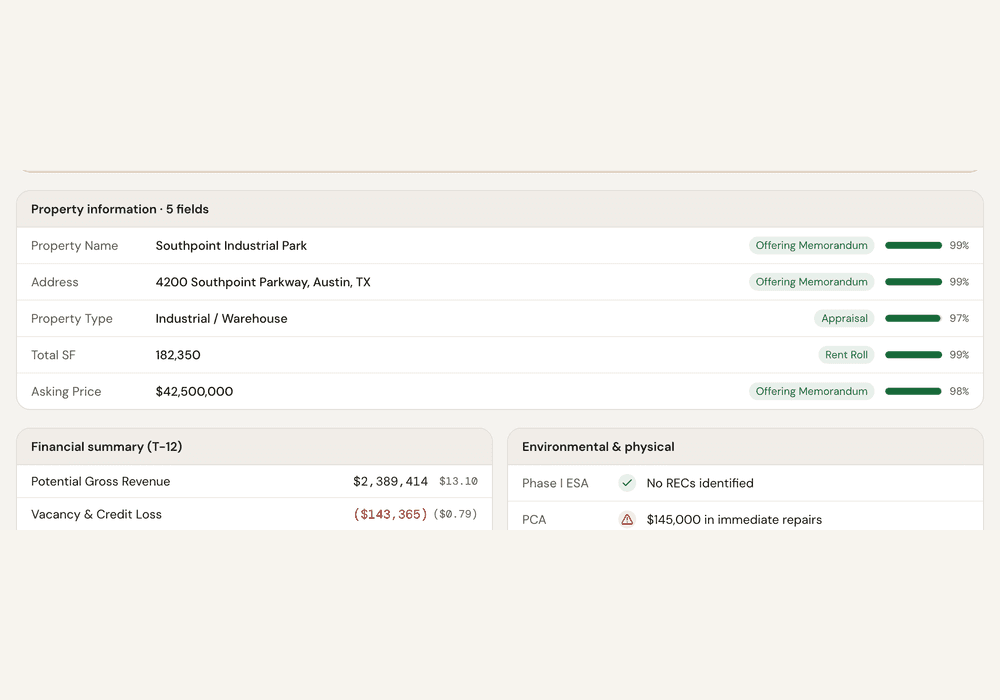Screen dimensions: 1000x700
Task: Select the value Southpoint Industrial Park
Action: pos(231,245)
